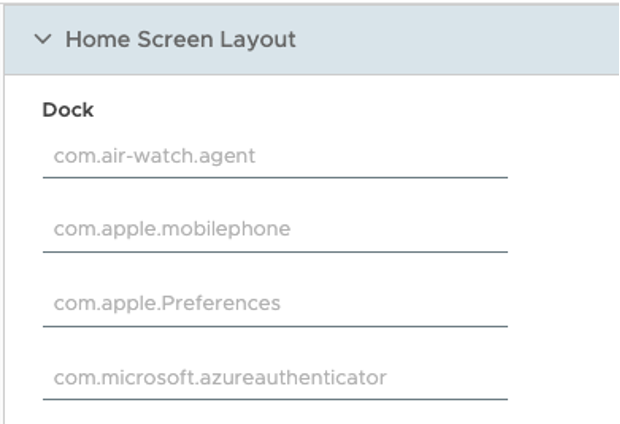The height and width of the screenshot is (424, 620).
Task: Edit the AirWatch agent Dock entry
Action: (274, 156)
